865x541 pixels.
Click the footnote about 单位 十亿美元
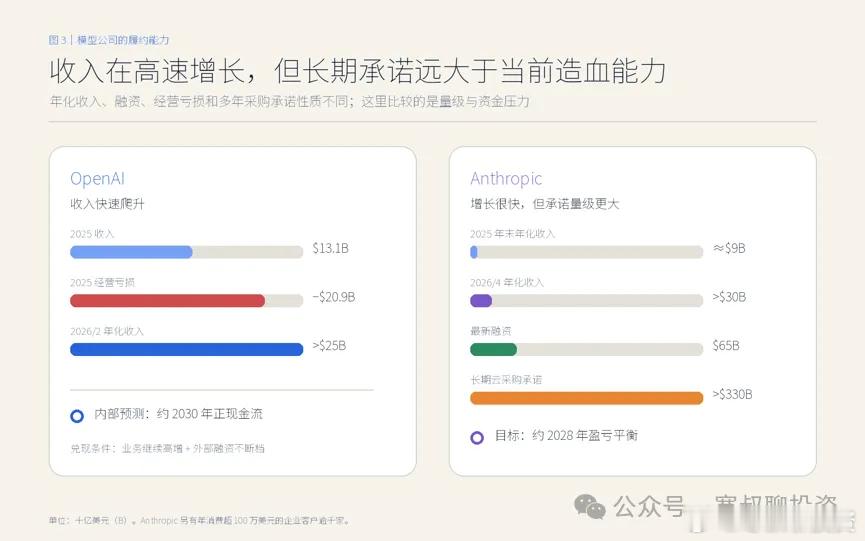[199, 520]
